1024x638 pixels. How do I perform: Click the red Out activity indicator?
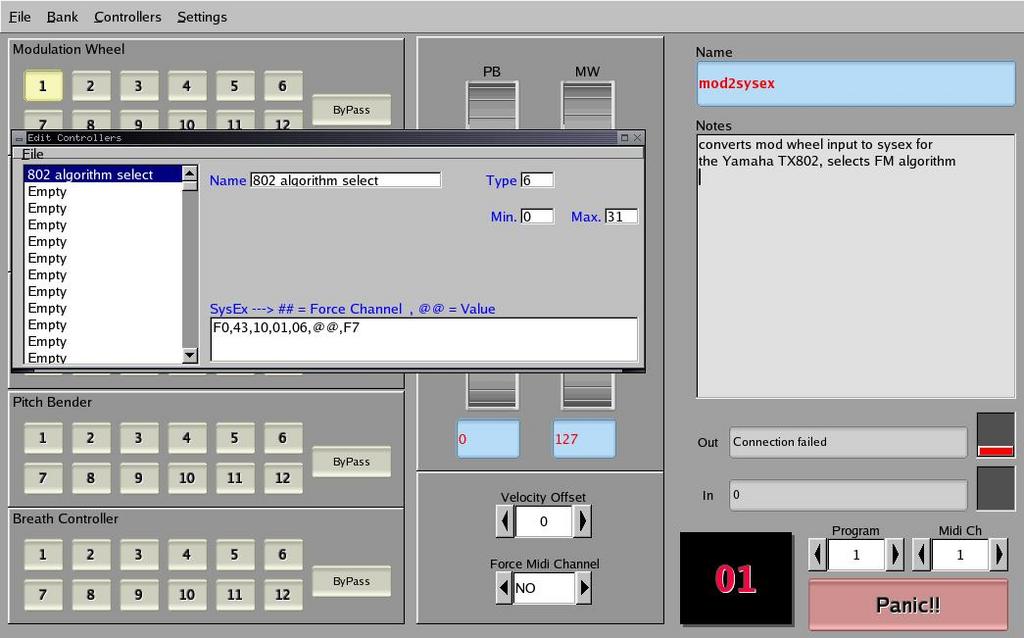[994, 450]
